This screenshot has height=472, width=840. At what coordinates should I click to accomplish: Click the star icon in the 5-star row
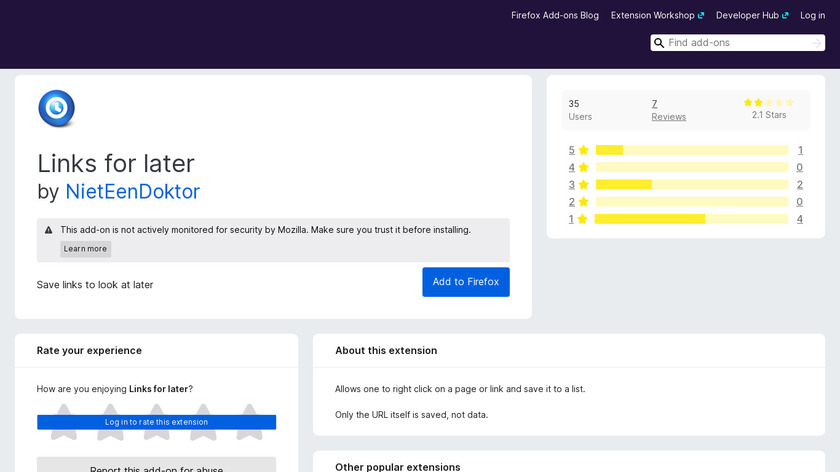tap(583, 150)
